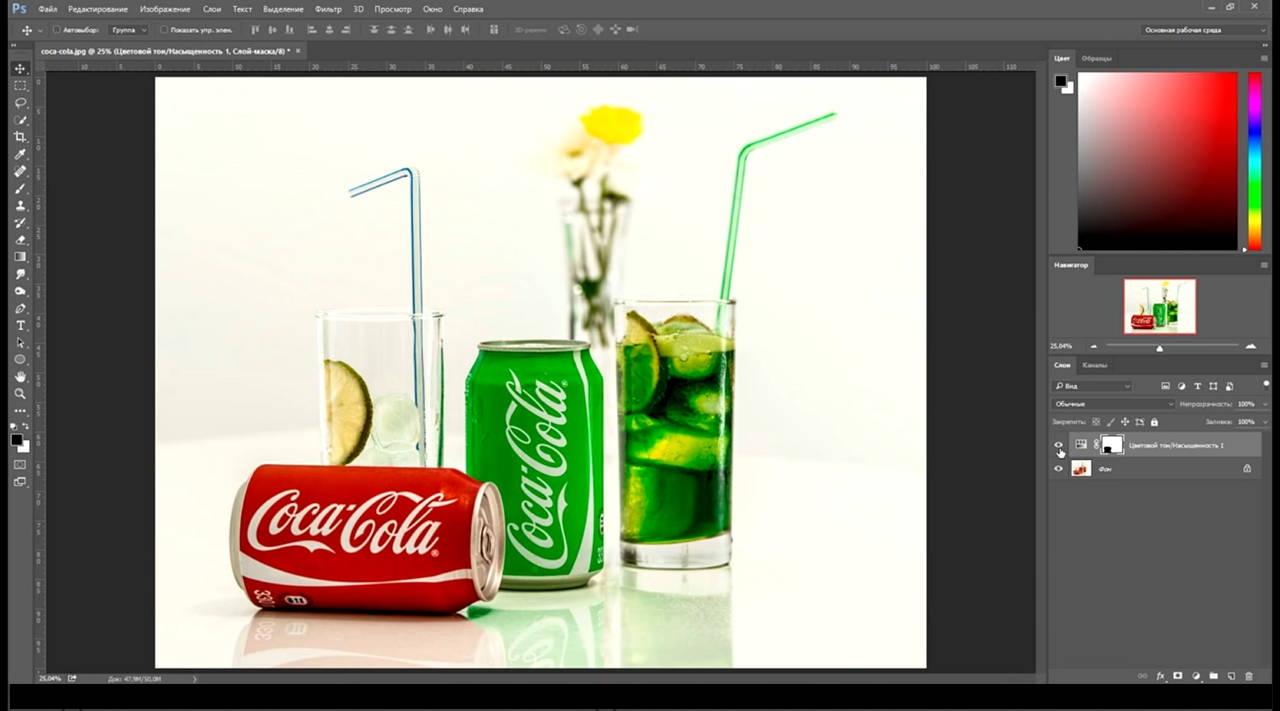Lock position icon in Layers panel
The height and width of the screenshot is (711, 1280).
pyautogui.click(x=1125, y=422)
